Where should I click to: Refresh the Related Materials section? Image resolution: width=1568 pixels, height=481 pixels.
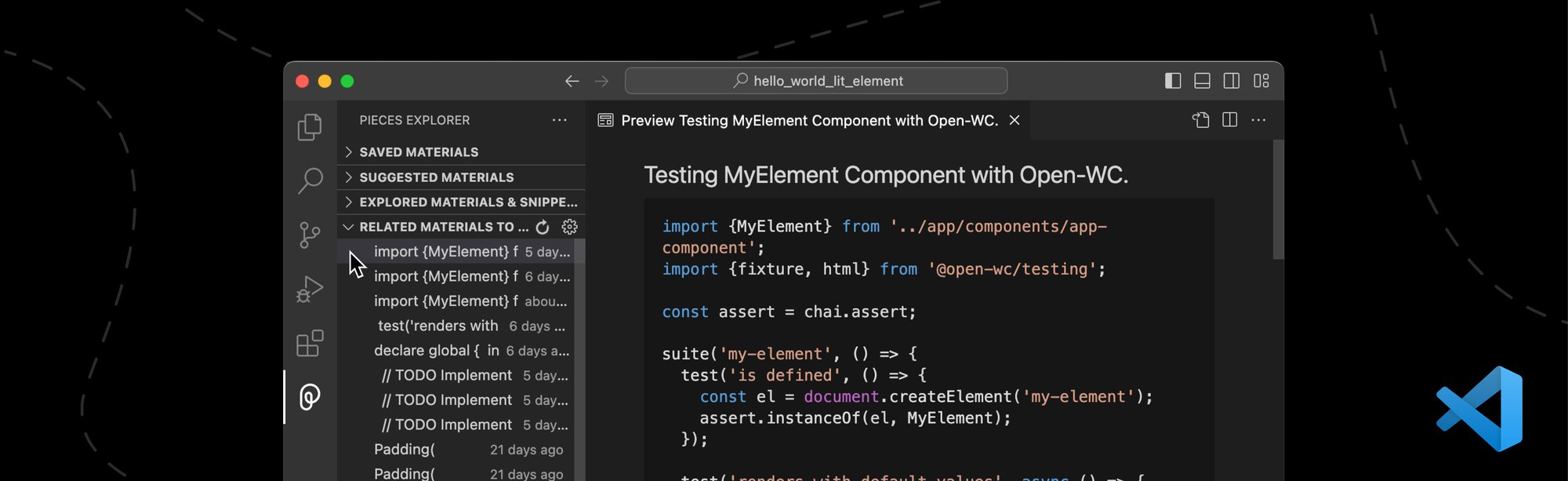point(543,227)
